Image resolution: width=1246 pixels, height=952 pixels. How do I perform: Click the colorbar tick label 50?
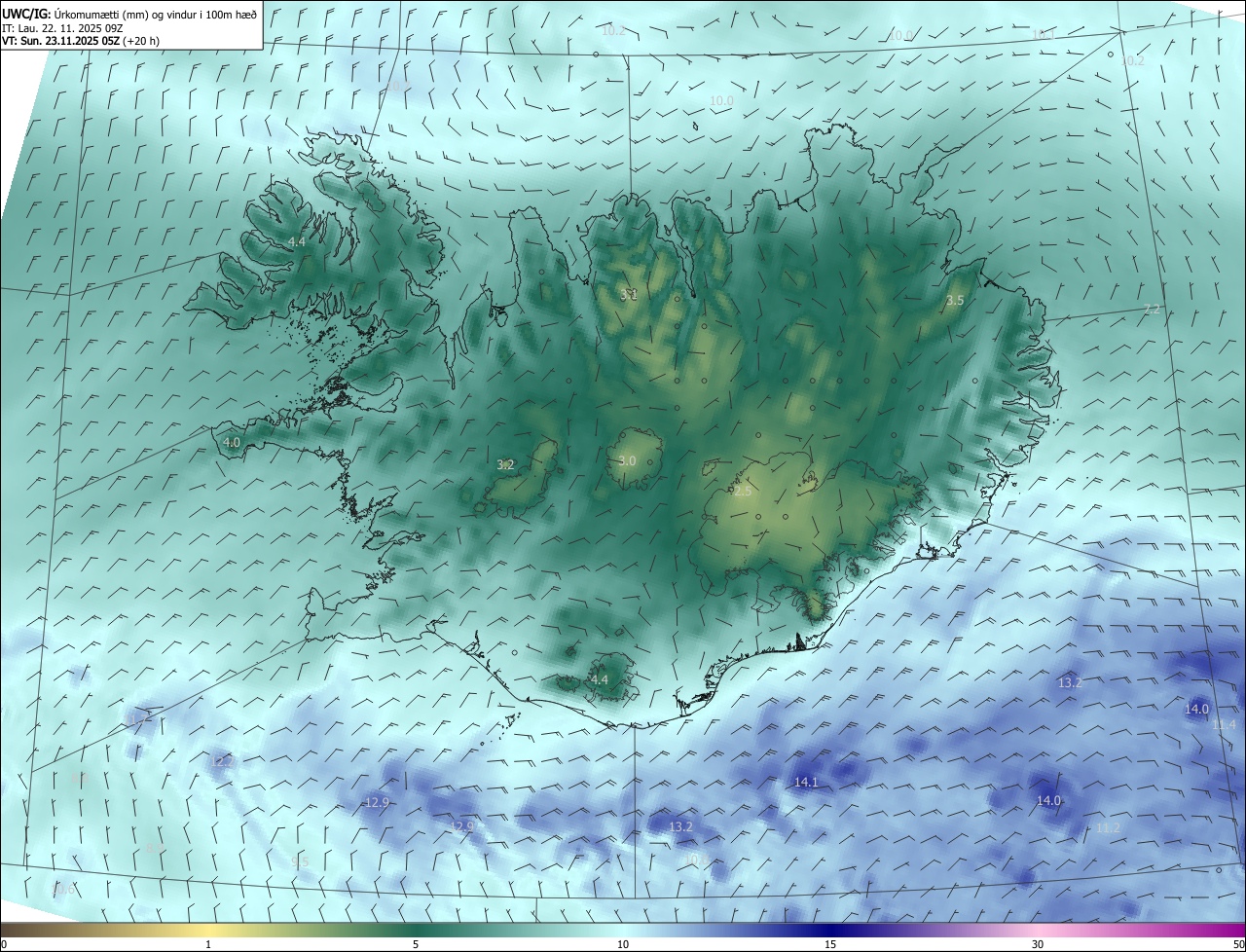1238,944
